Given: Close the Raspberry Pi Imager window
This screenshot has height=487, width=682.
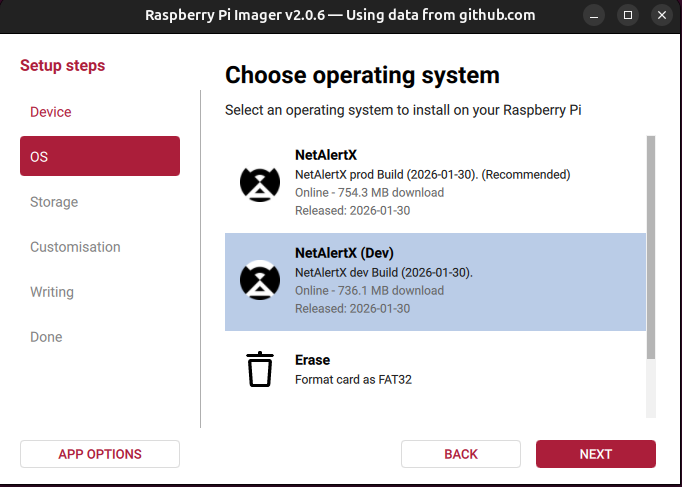Looking at the screenshot, I should click(x=662, y=15).
